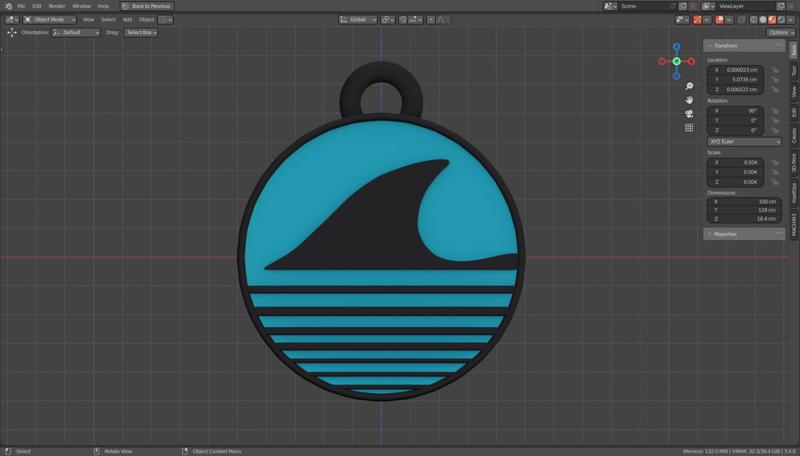Open the MACHIN3 sidebar tab
The image size is (800, 456).
(794, 224)
